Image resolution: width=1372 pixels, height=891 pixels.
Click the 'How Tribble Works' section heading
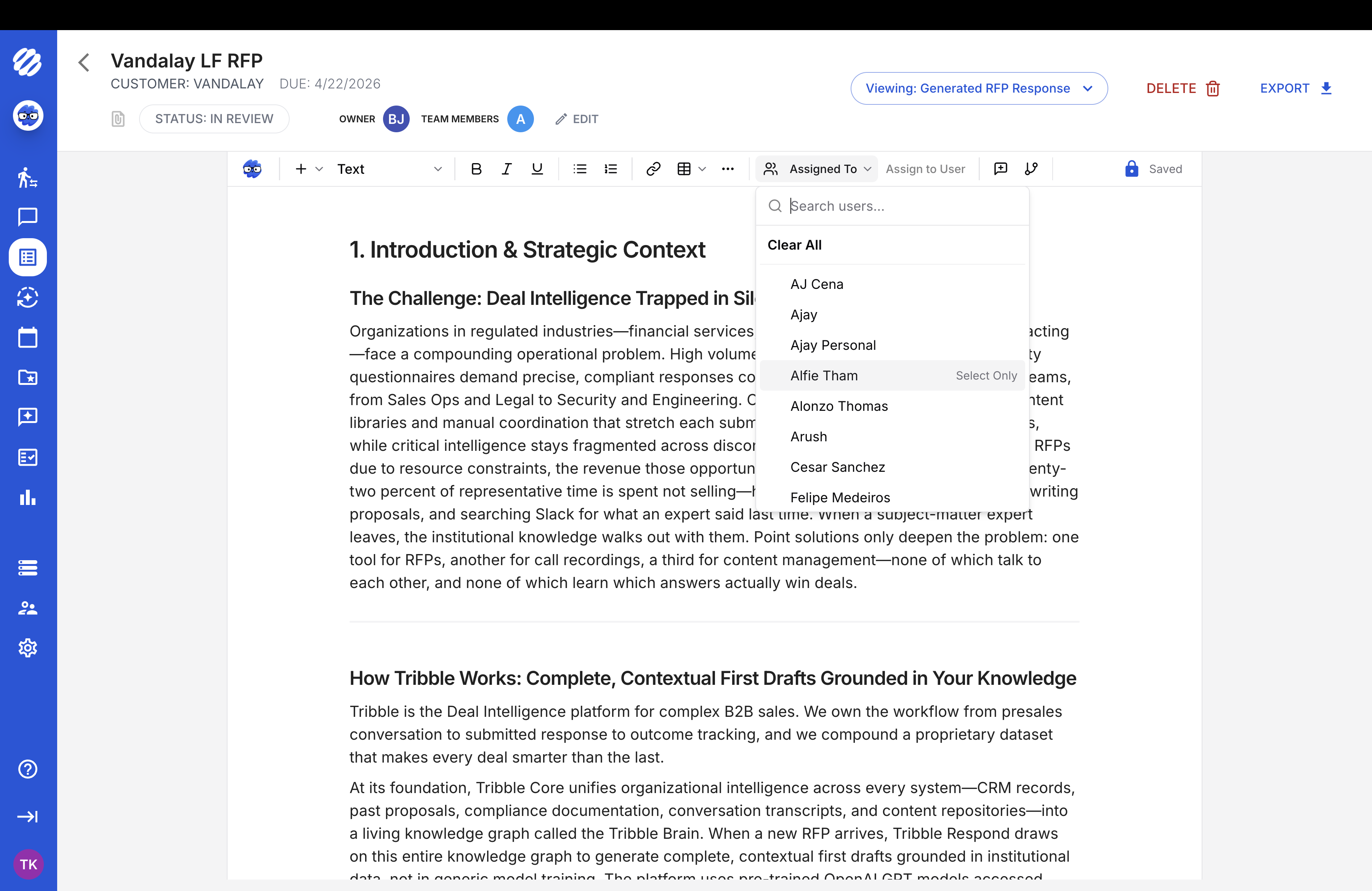click(713, 678)
